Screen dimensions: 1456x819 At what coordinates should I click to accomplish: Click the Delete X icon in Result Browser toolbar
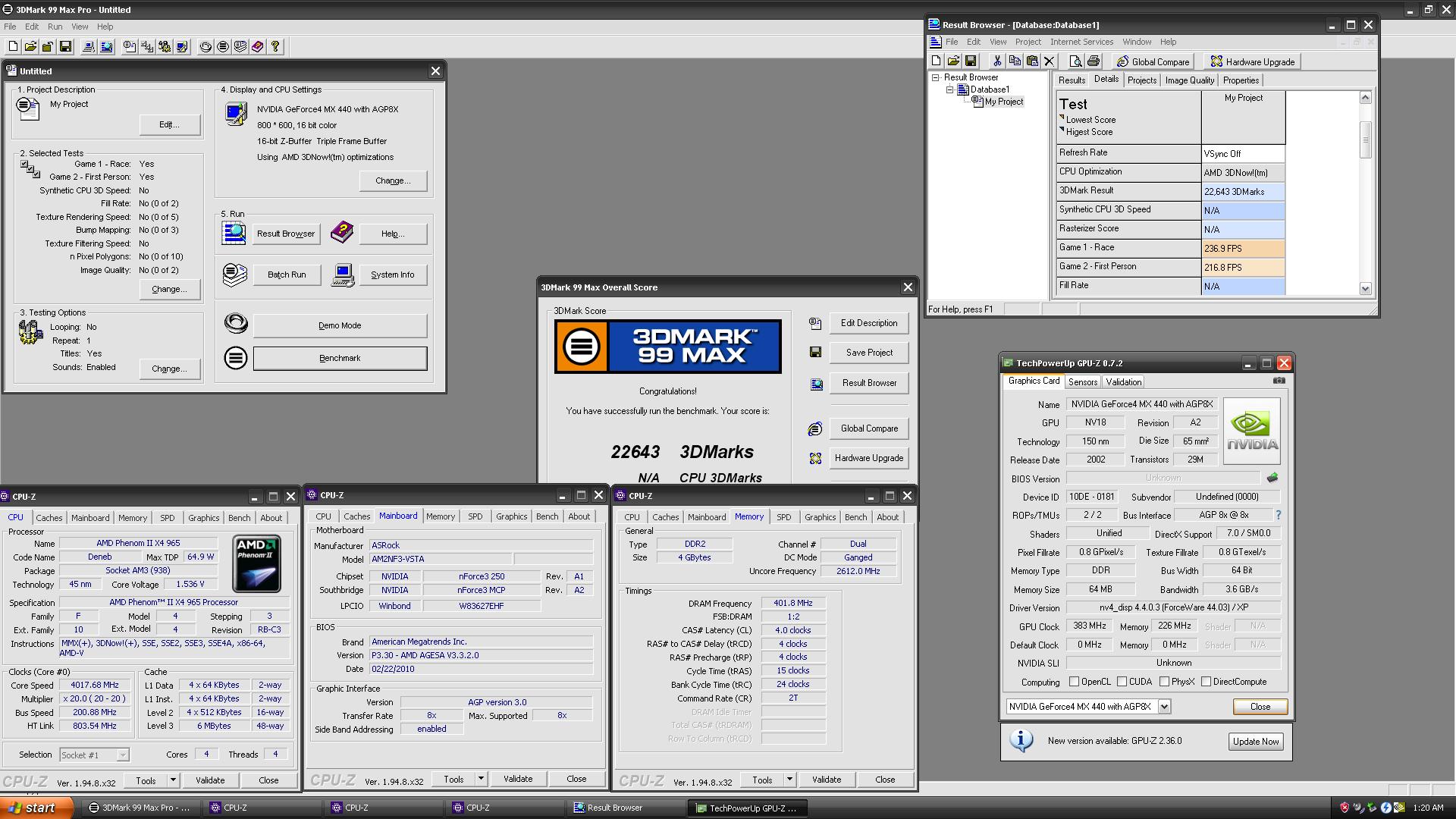coord(1050,61)
